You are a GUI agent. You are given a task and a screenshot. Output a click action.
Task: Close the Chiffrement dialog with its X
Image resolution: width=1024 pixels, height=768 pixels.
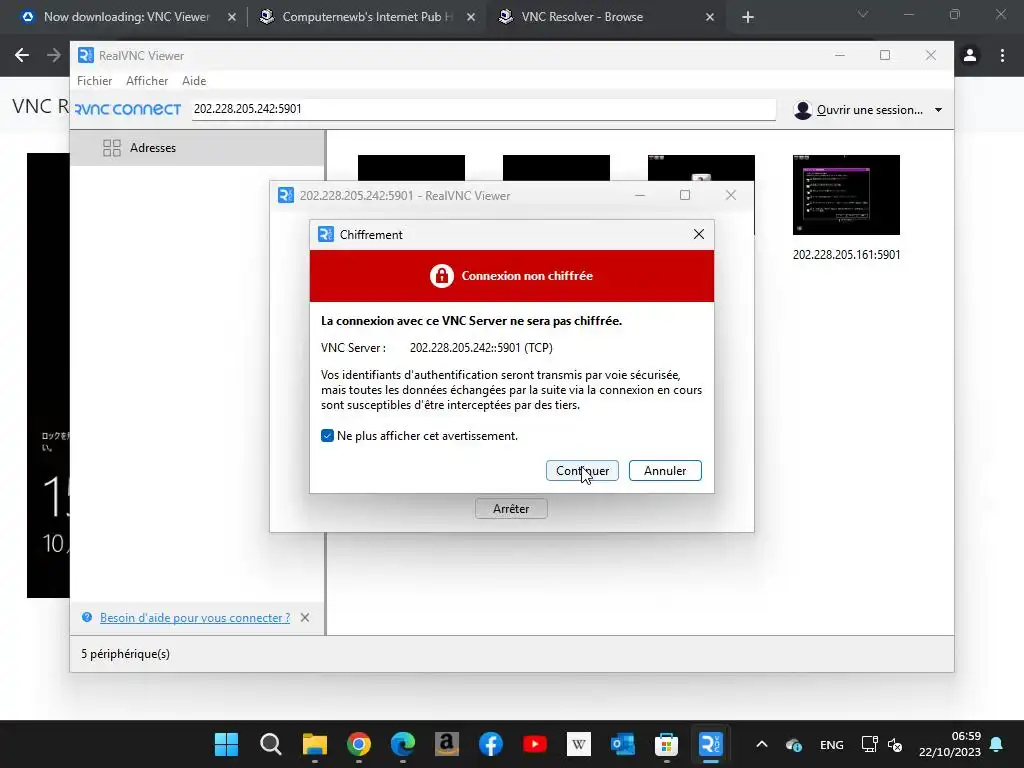point(699,234)
